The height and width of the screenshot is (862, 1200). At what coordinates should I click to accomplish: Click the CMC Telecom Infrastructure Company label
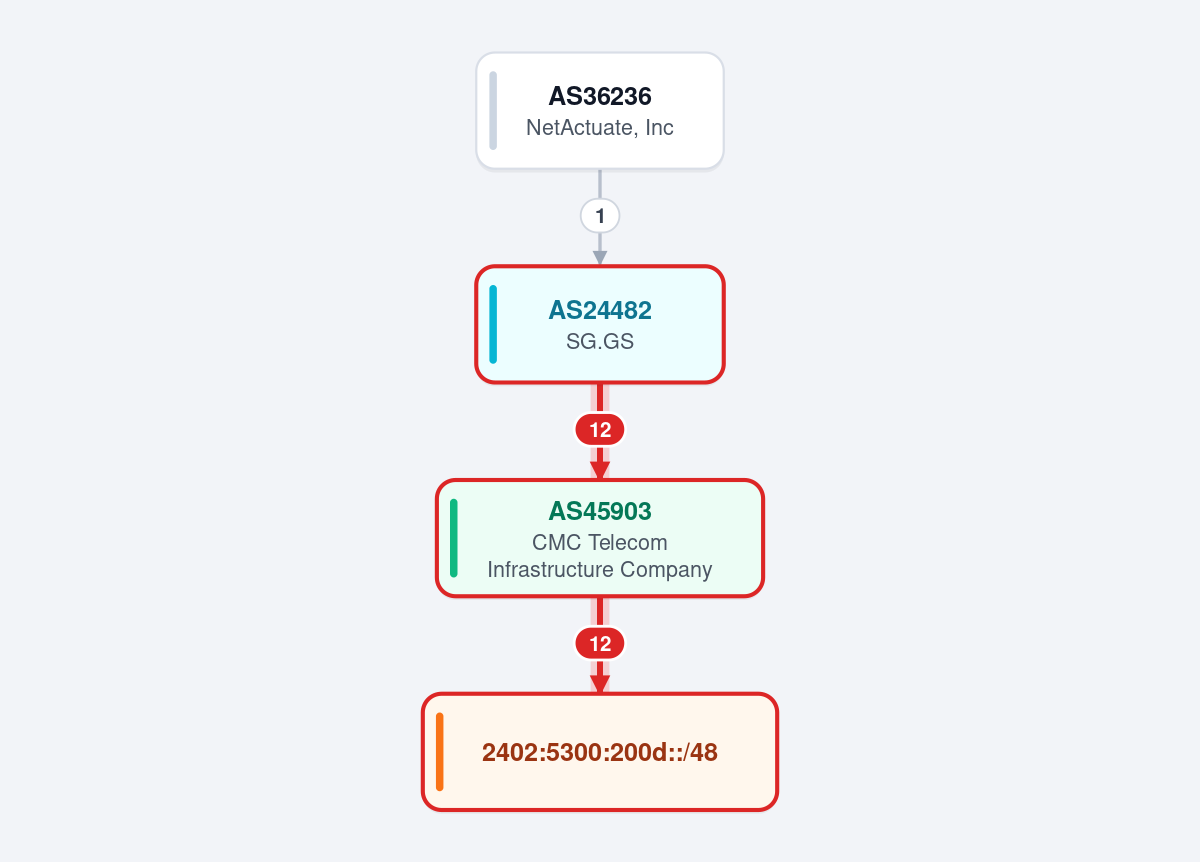pyautogui.click(x=600, y=556)
